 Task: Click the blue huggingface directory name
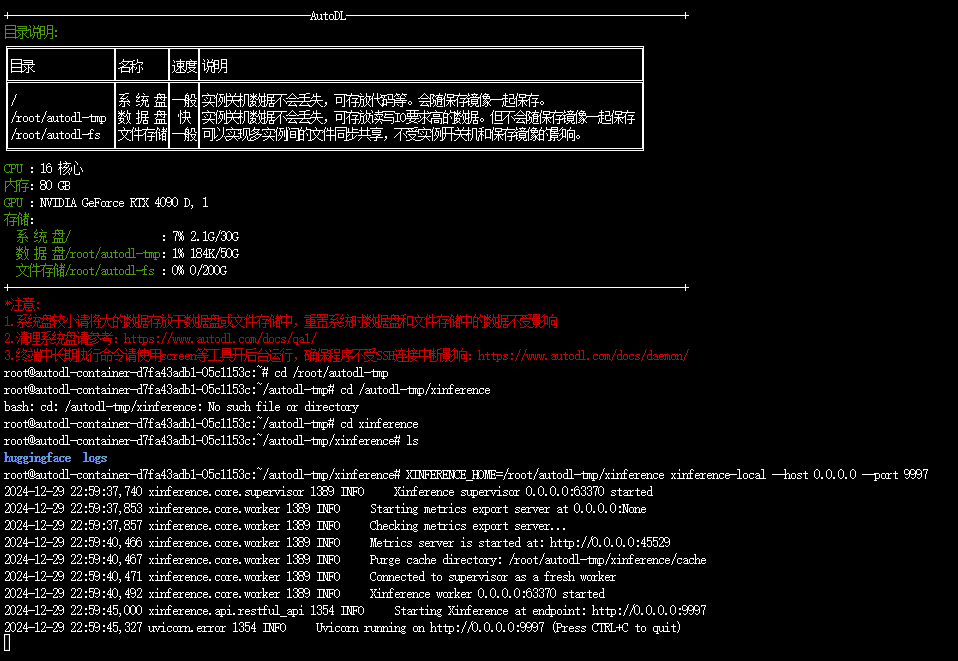(x=38, y=458)
